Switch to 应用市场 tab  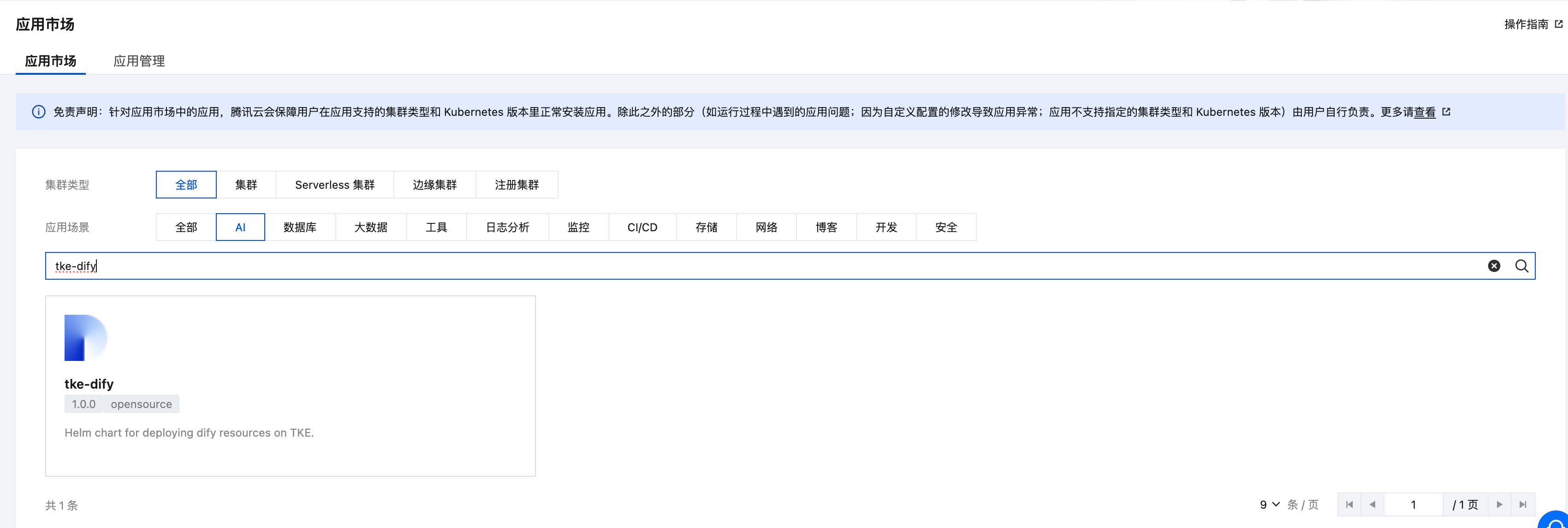tap(51, 61)
